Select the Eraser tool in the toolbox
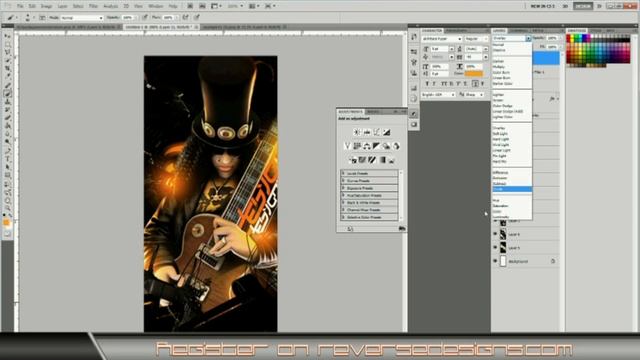Image resolution: width=640 pixels, height=360 pixels. pos(7,118)
